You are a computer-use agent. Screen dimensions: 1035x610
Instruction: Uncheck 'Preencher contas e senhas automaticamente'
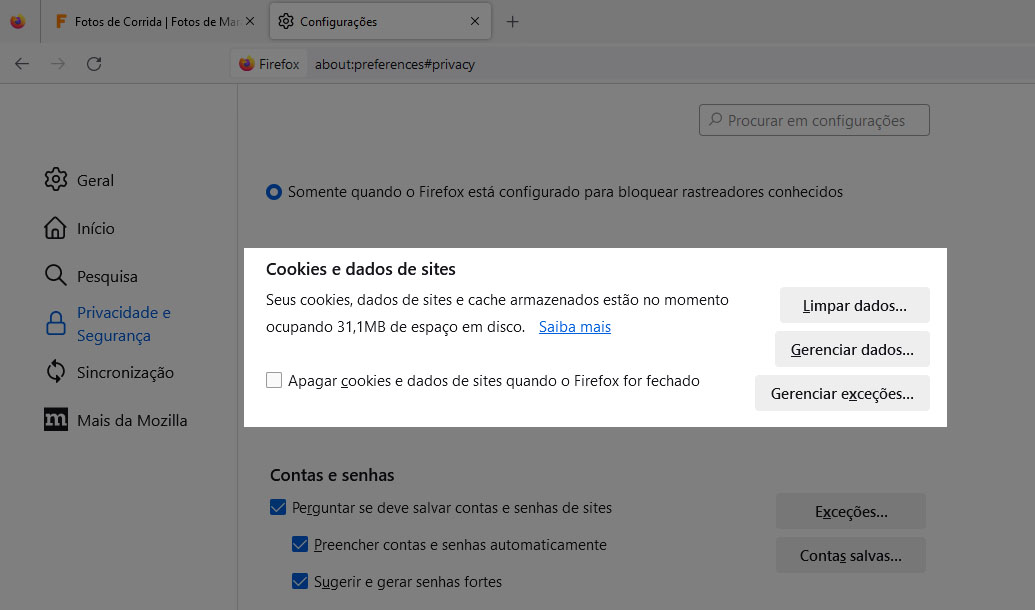point(300,544)
